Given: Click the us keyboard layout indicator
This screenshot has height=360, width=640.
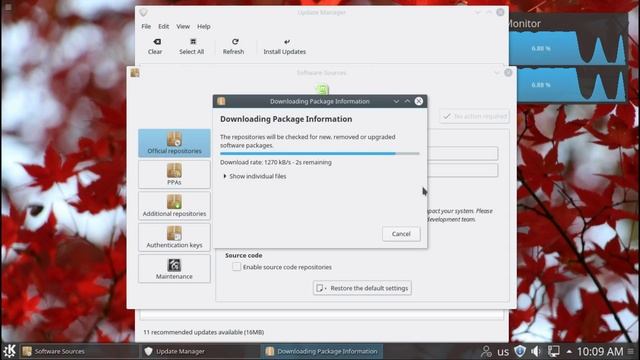Looking at the screenshot, I should tap(503, 351).
